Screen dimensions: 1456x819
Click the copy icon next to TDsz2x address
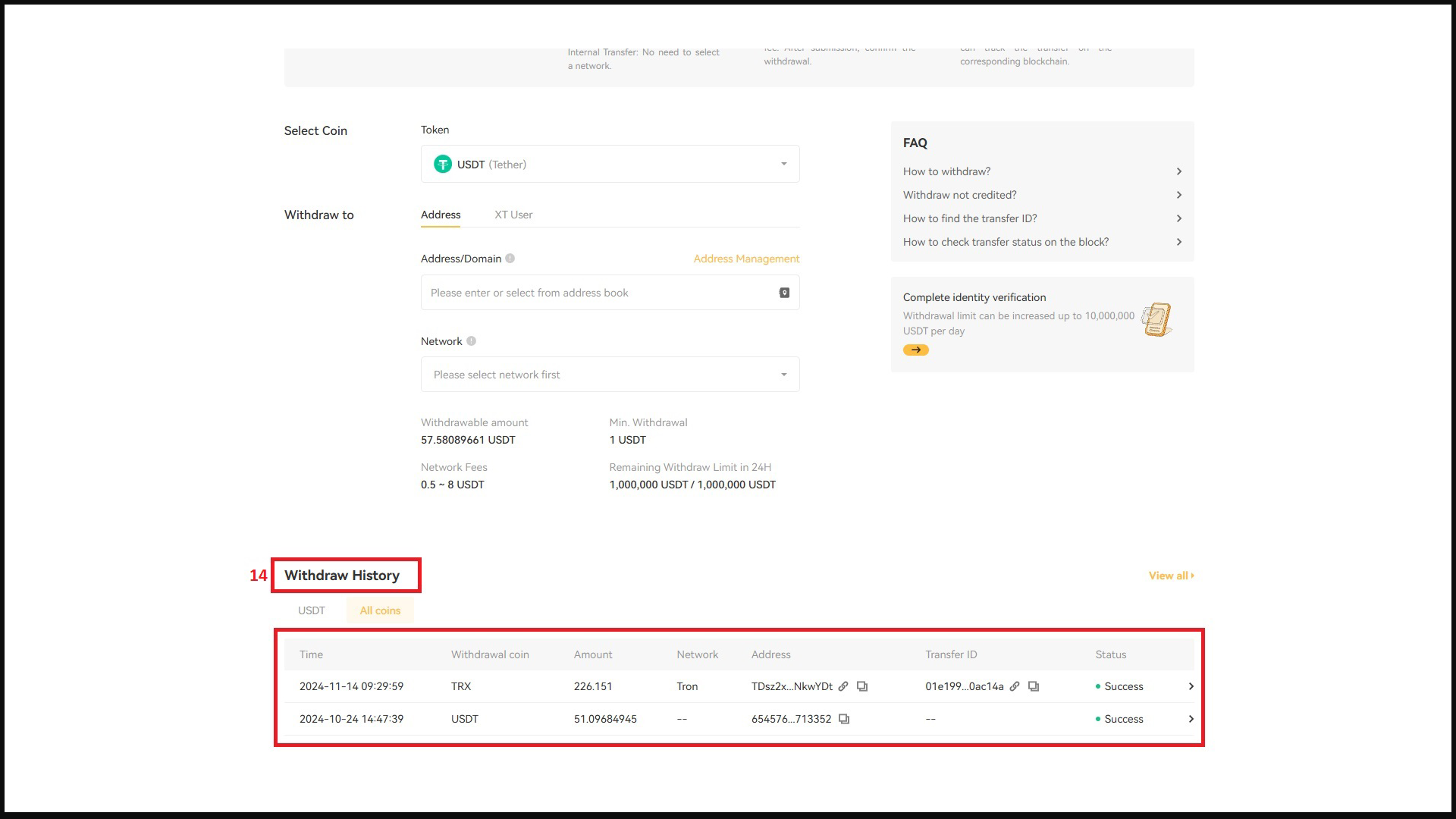tap(863, 687)
